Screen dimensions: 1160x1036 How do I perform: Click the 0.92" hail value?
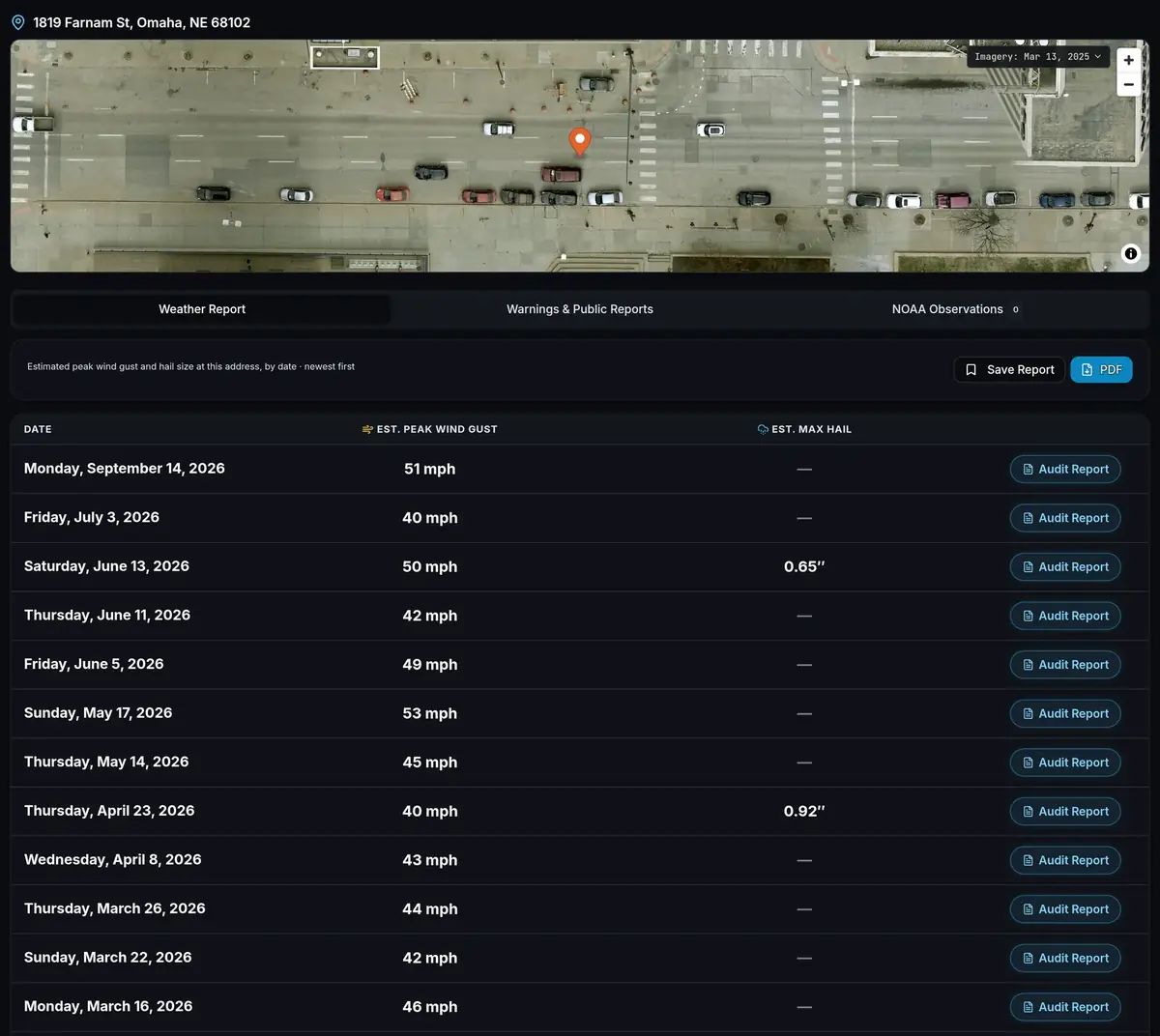[804, 811]
